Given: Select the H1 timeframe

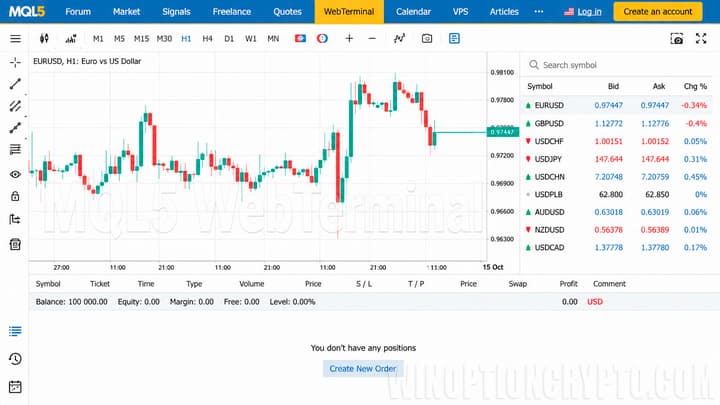Looking at the screenshot, I should pyautogui.click(x=186, y=39).
